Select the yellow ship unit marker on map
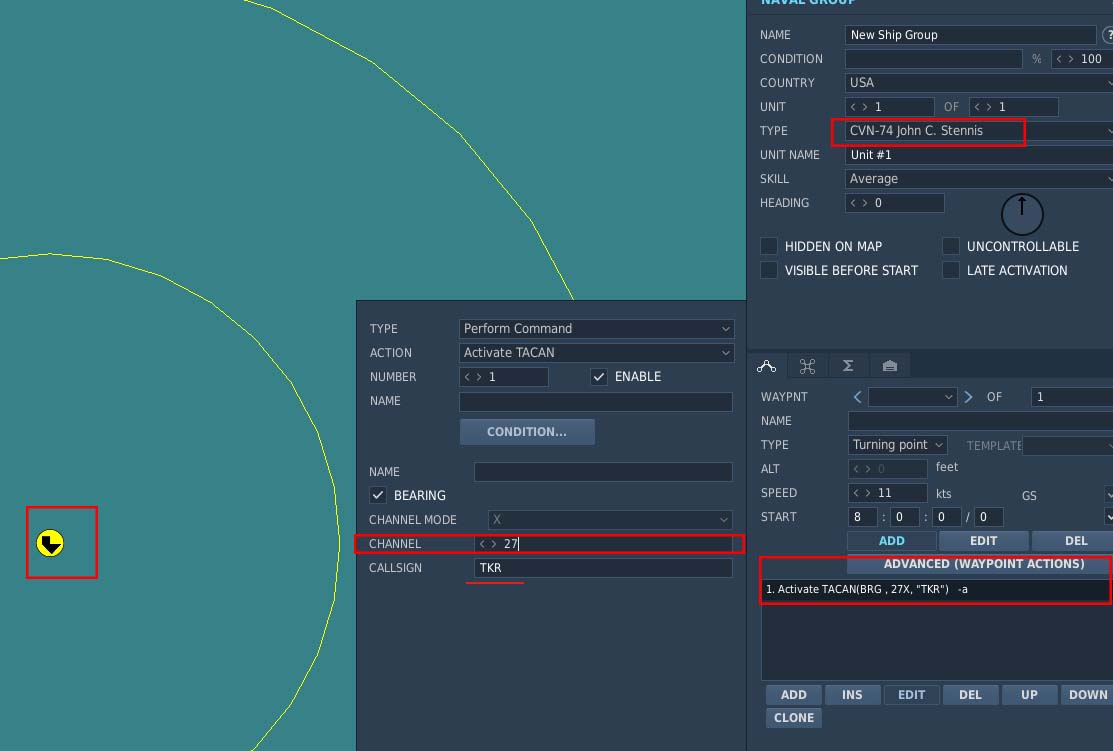 [50, 544]
